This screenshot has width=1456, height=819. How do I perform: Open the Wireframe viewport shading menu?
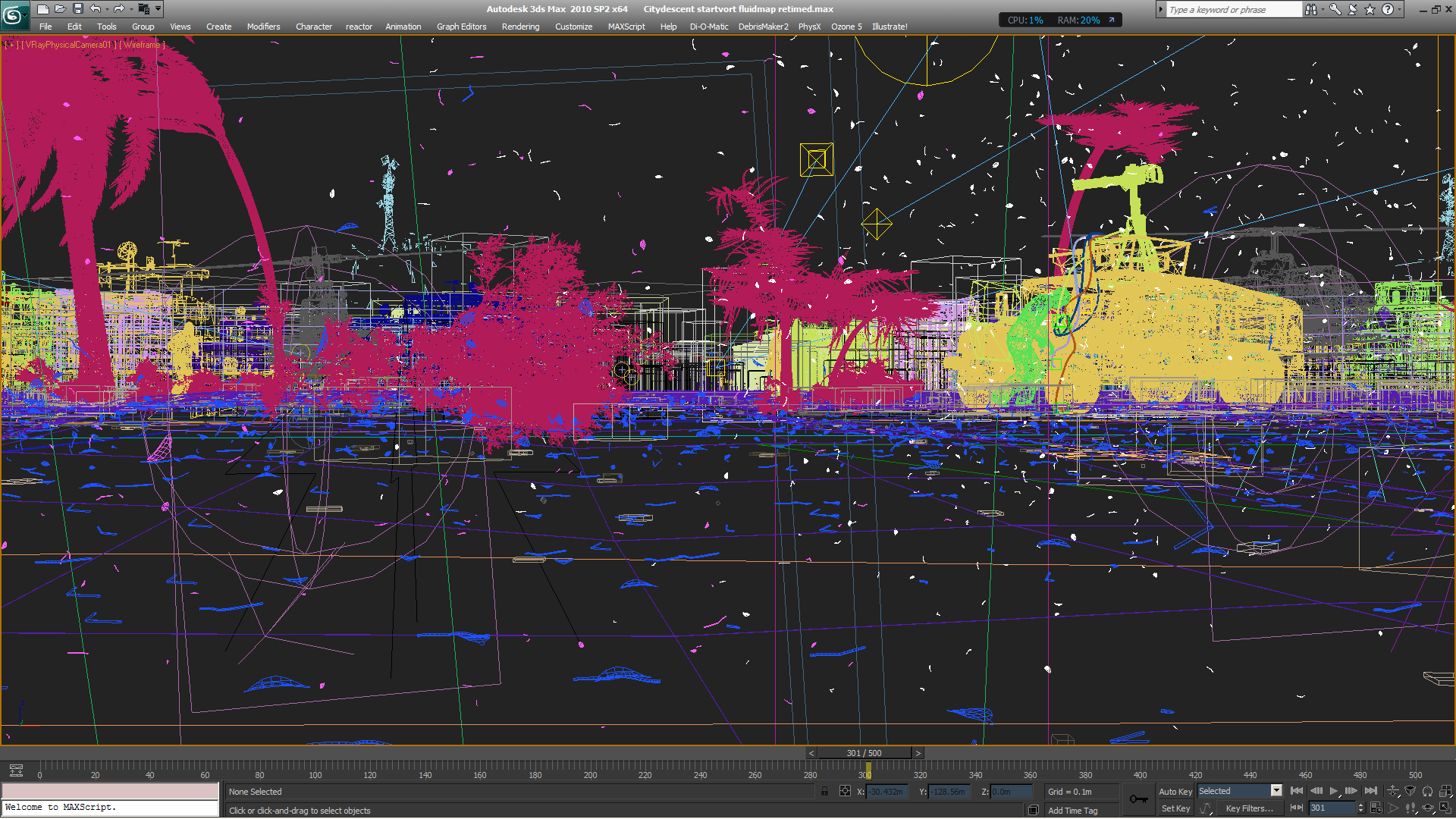pos(143,45)
